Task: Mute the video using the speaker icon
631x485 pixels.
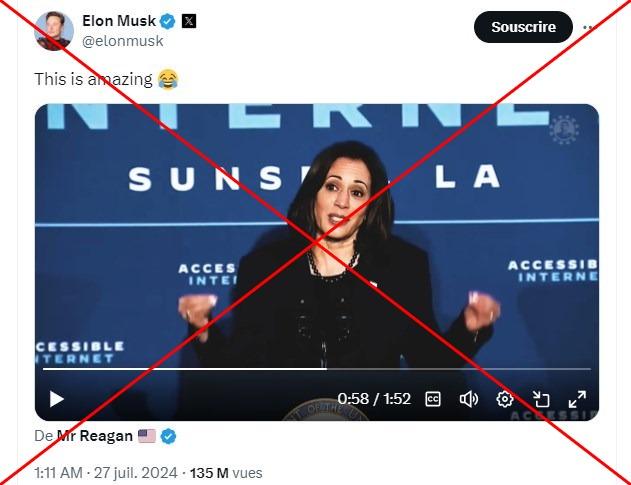Action: click(468, 399)
